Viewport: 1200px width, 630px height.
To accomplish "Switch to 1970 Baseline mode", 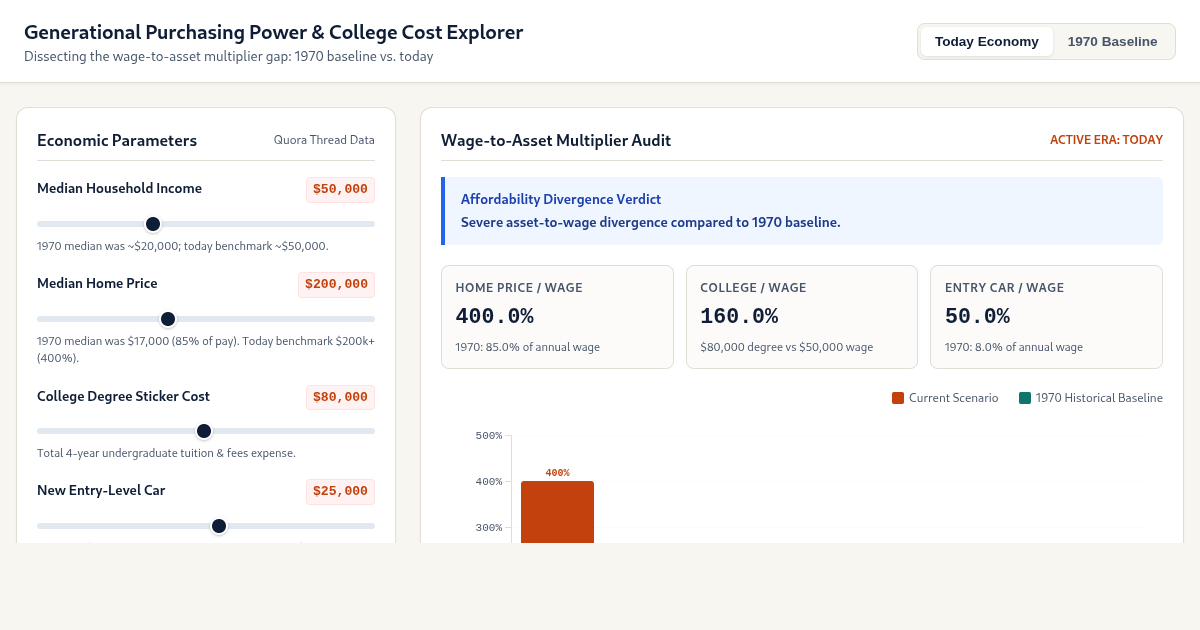I will click(x=1112, y=42).
